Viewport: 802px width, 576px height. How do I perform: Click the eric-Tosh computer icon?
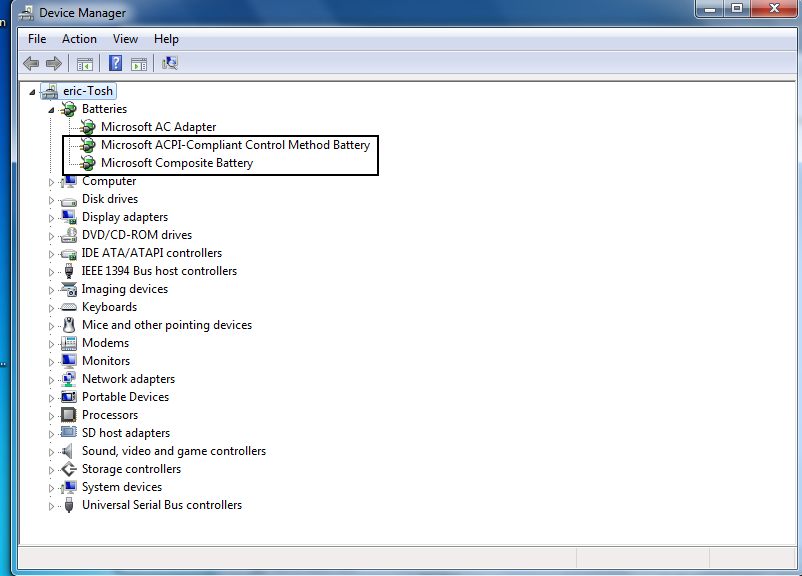tap(50, 91)
